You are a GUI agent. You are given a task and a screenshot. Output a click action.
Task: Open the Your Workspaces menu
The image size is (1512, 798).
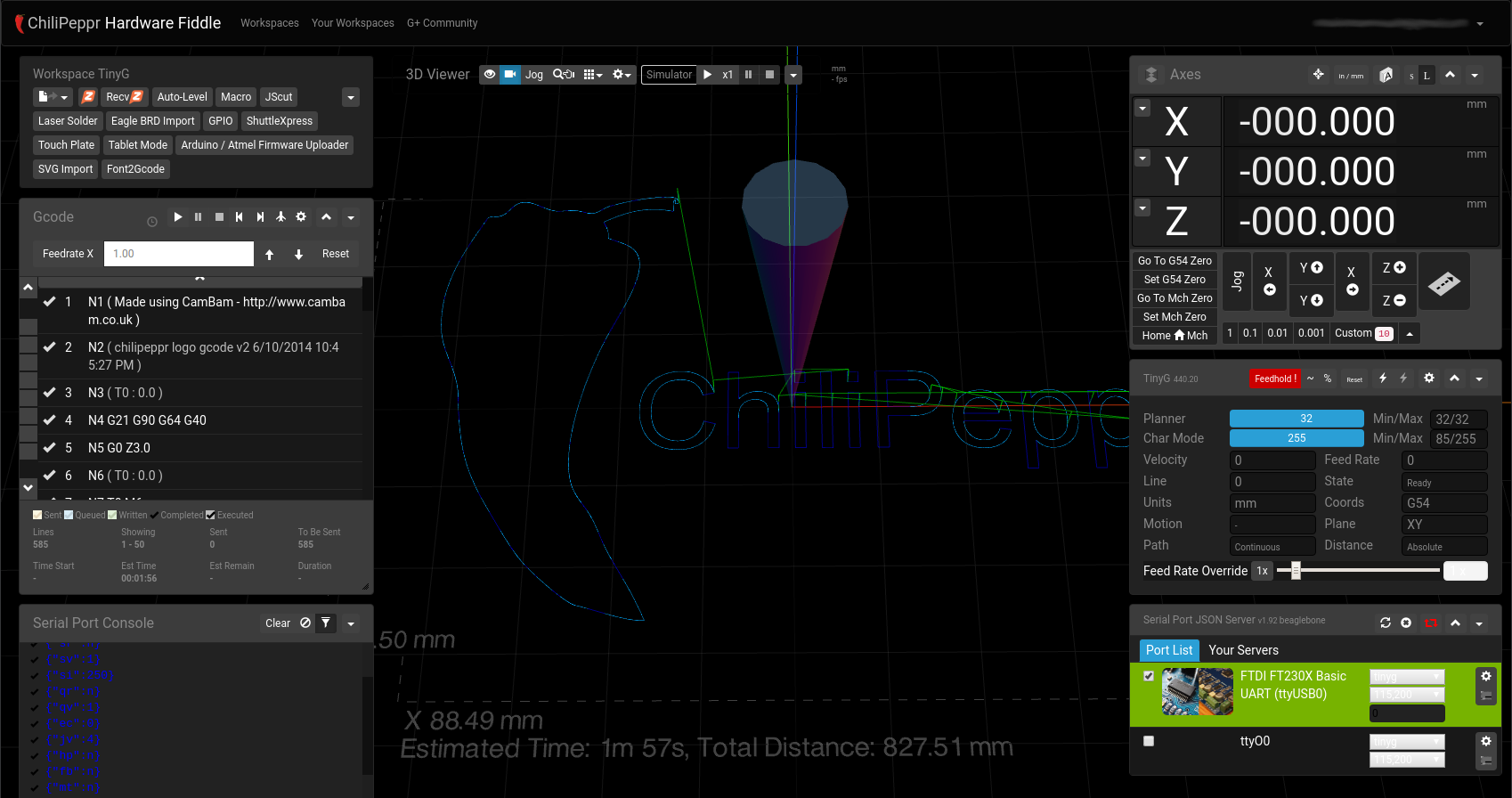[x=353, y=23]
